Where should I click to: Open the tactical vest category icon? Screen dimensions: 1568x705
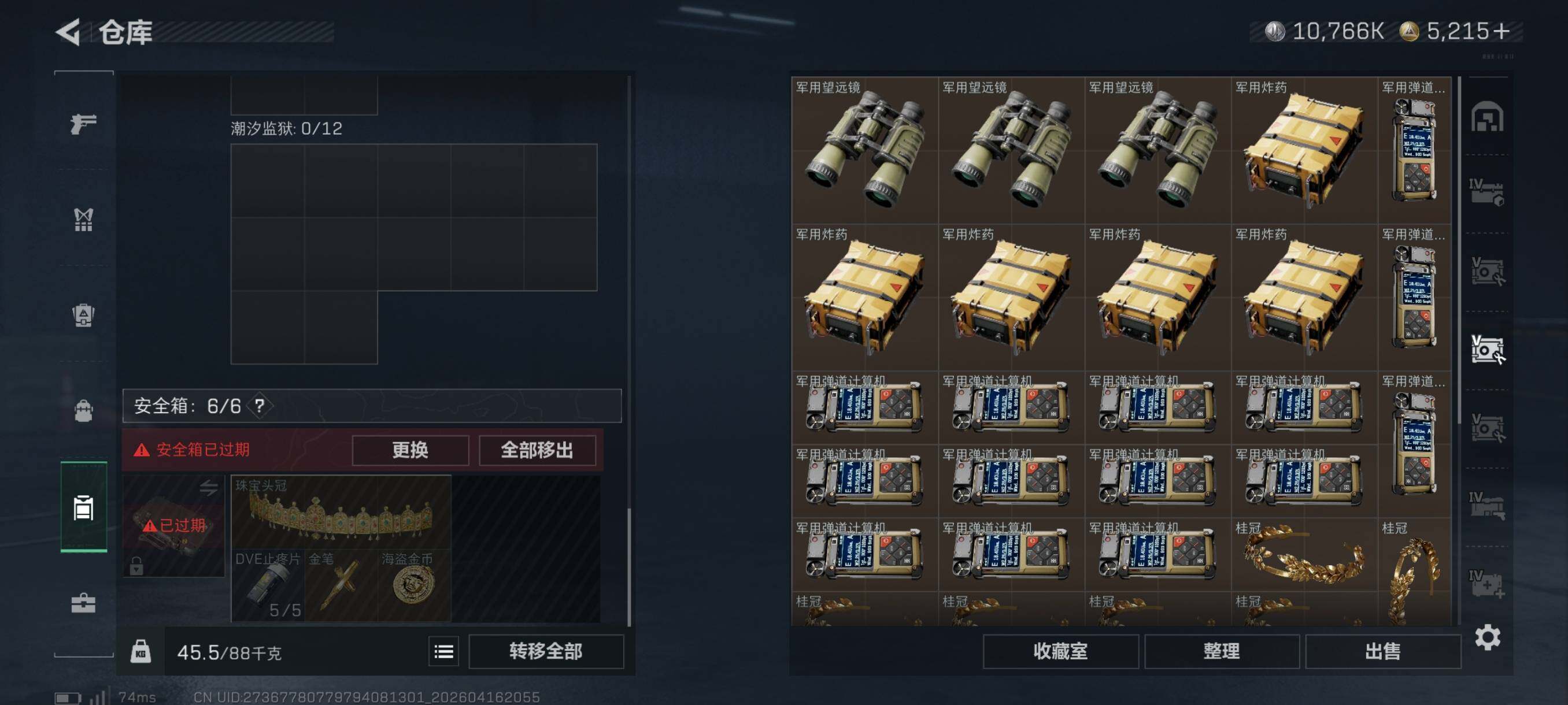tap(83, 220)
